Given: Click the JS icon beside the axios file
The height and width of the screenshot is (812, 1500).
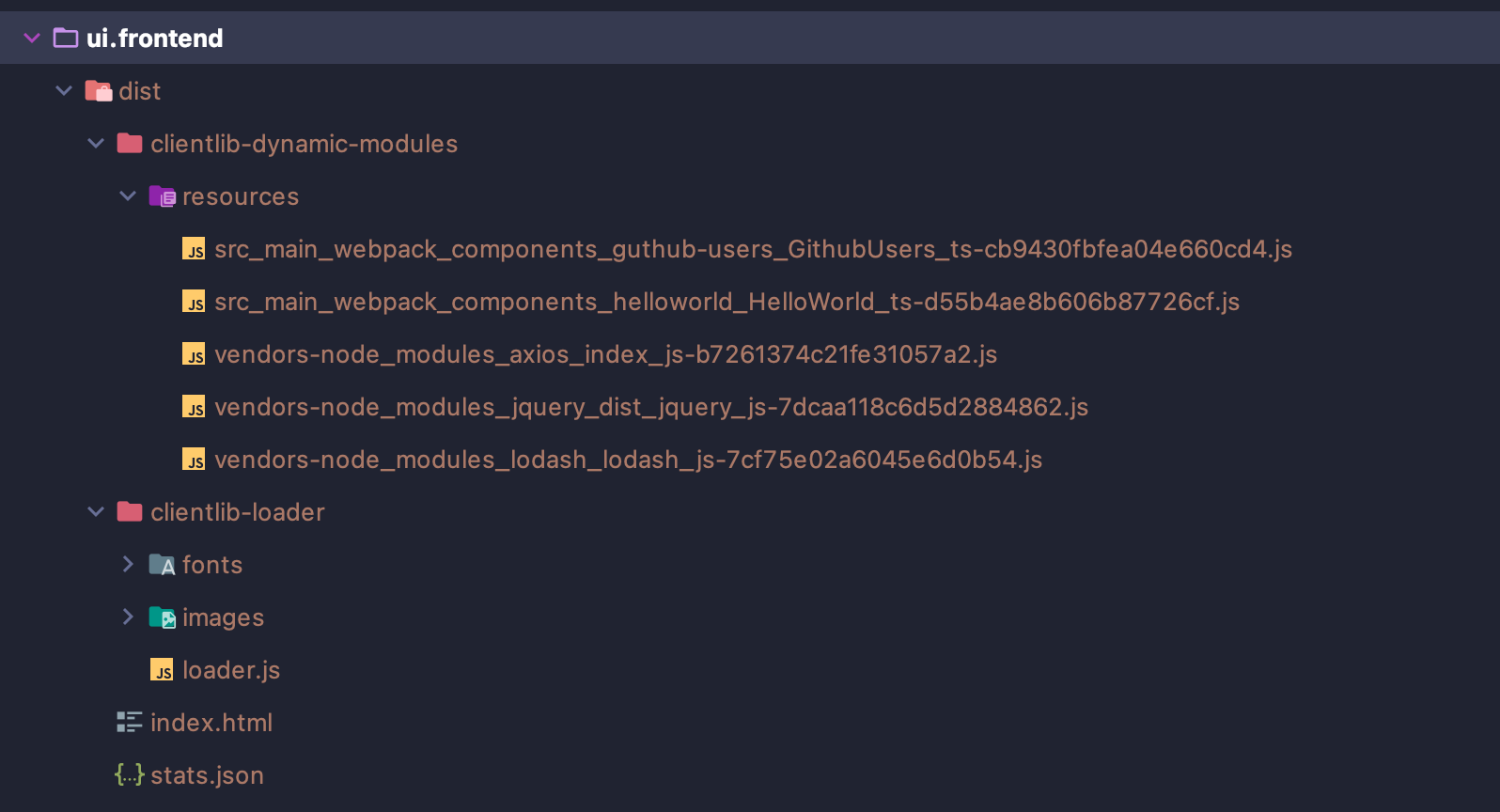Looking at the screenshot, I should click(195, 354).
